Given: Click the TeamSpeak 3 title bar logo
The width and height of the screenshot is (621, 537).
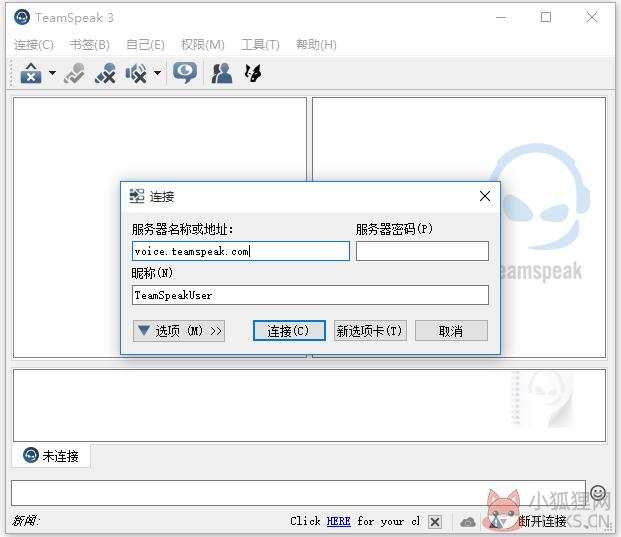Looking at the screenshot, I should coord(22,17).
